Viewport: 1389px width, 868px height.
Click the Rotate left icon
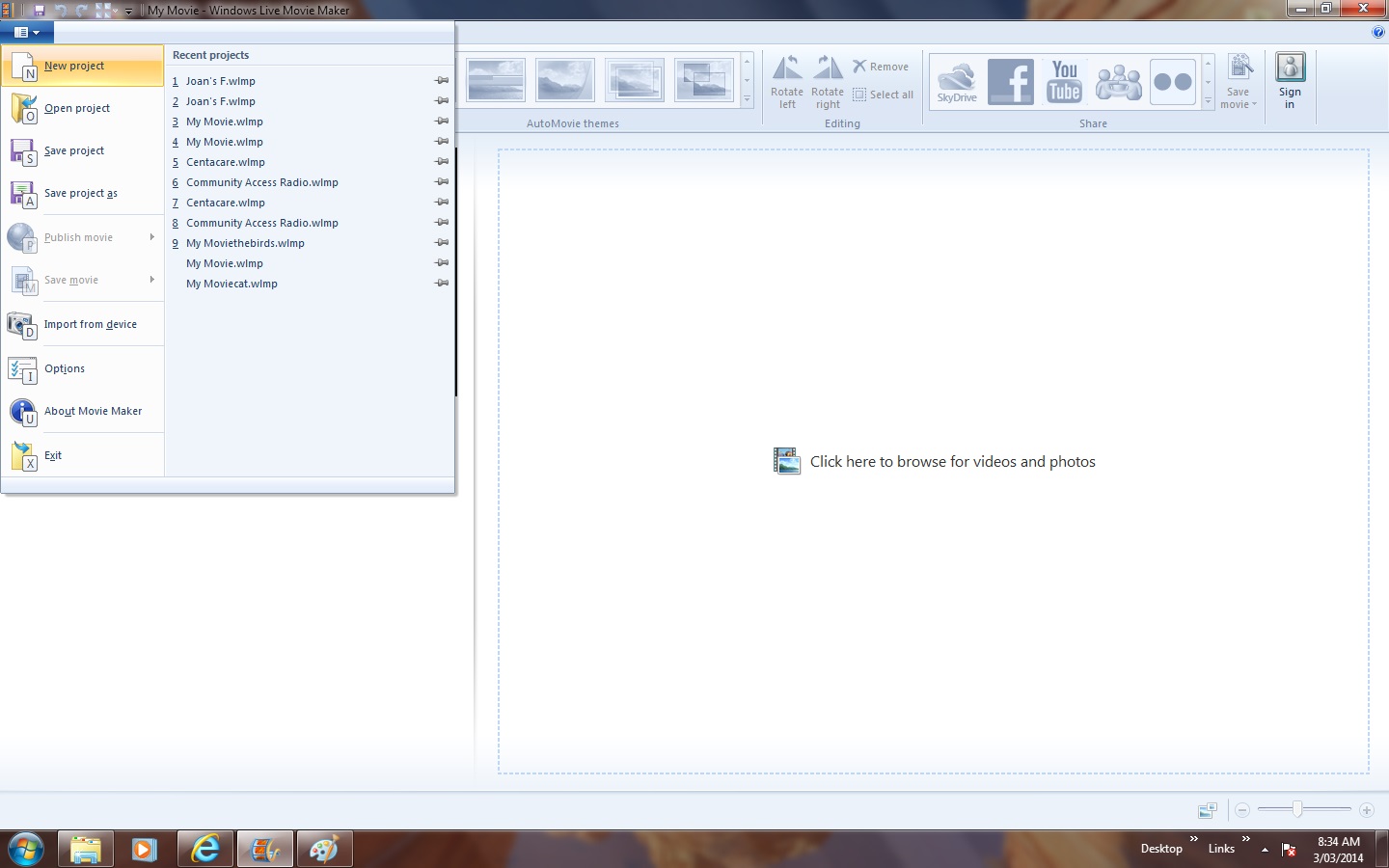pos(787,81)
